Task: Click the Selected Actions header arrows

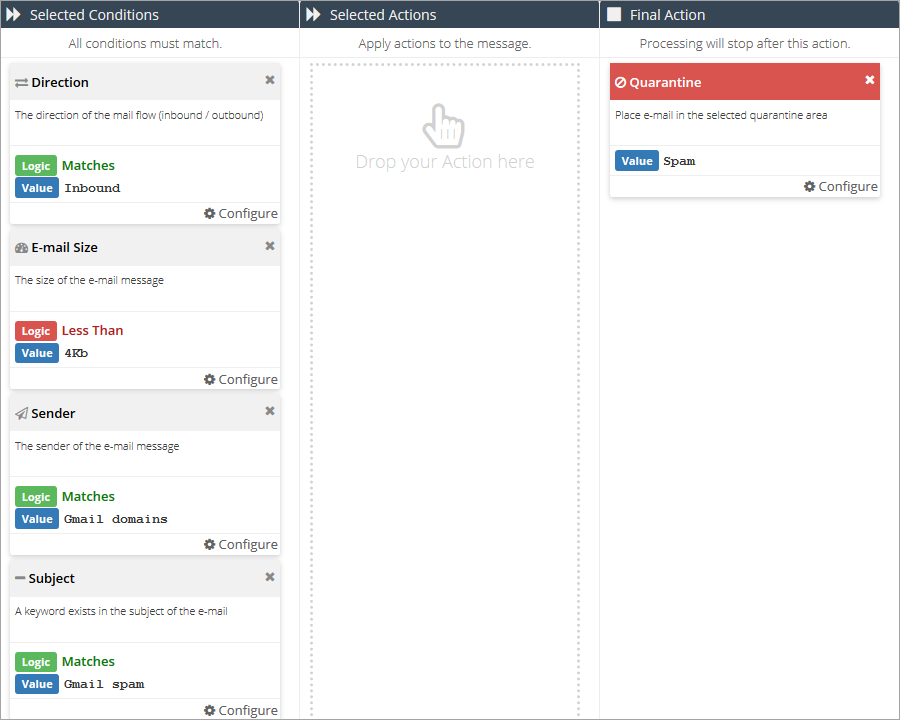Action: (314, 15)
